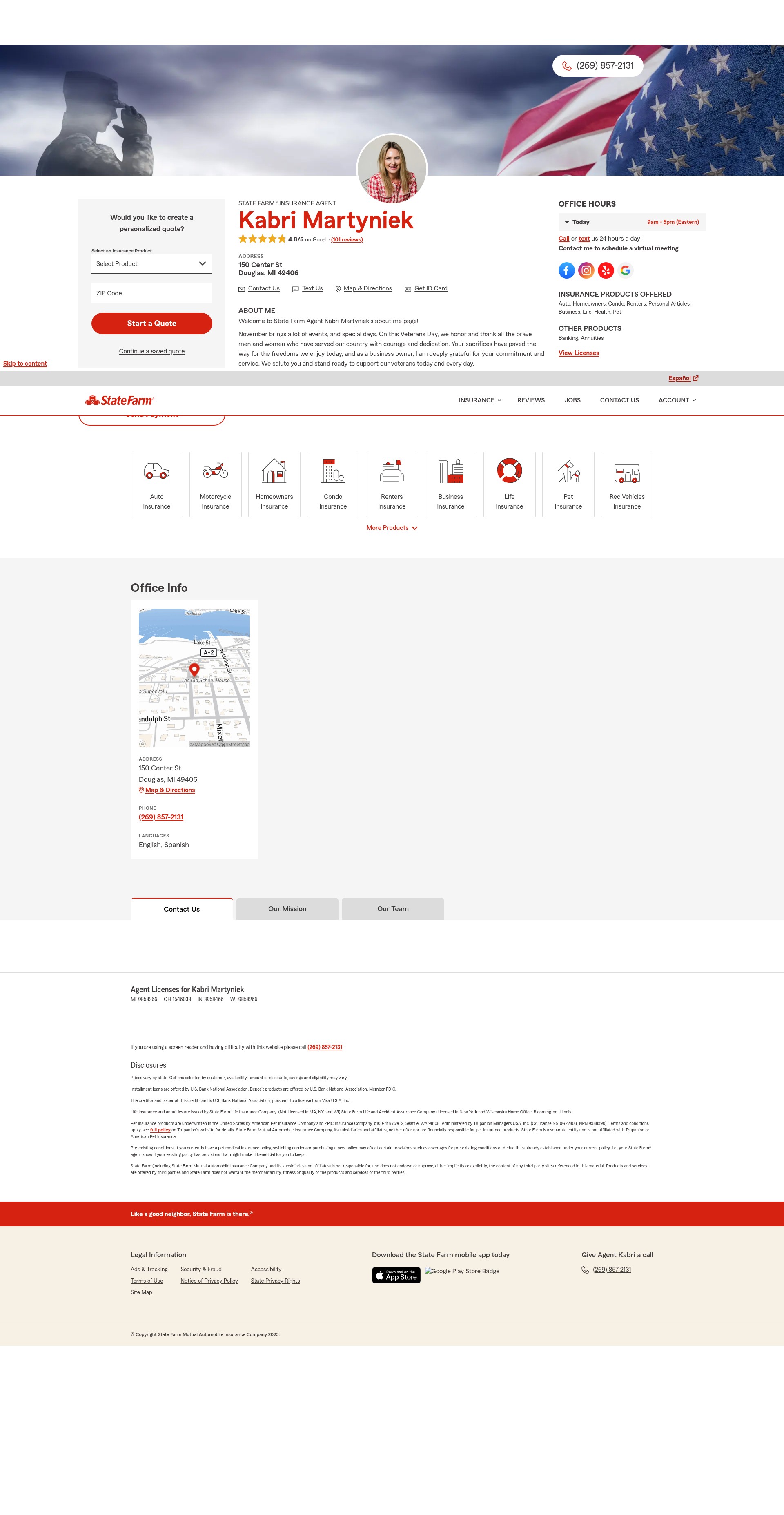This screenshot has width=784, height=1515.
Task: Click the Life Insurance lifebuoy icon
Action: (x=509, y=471)
